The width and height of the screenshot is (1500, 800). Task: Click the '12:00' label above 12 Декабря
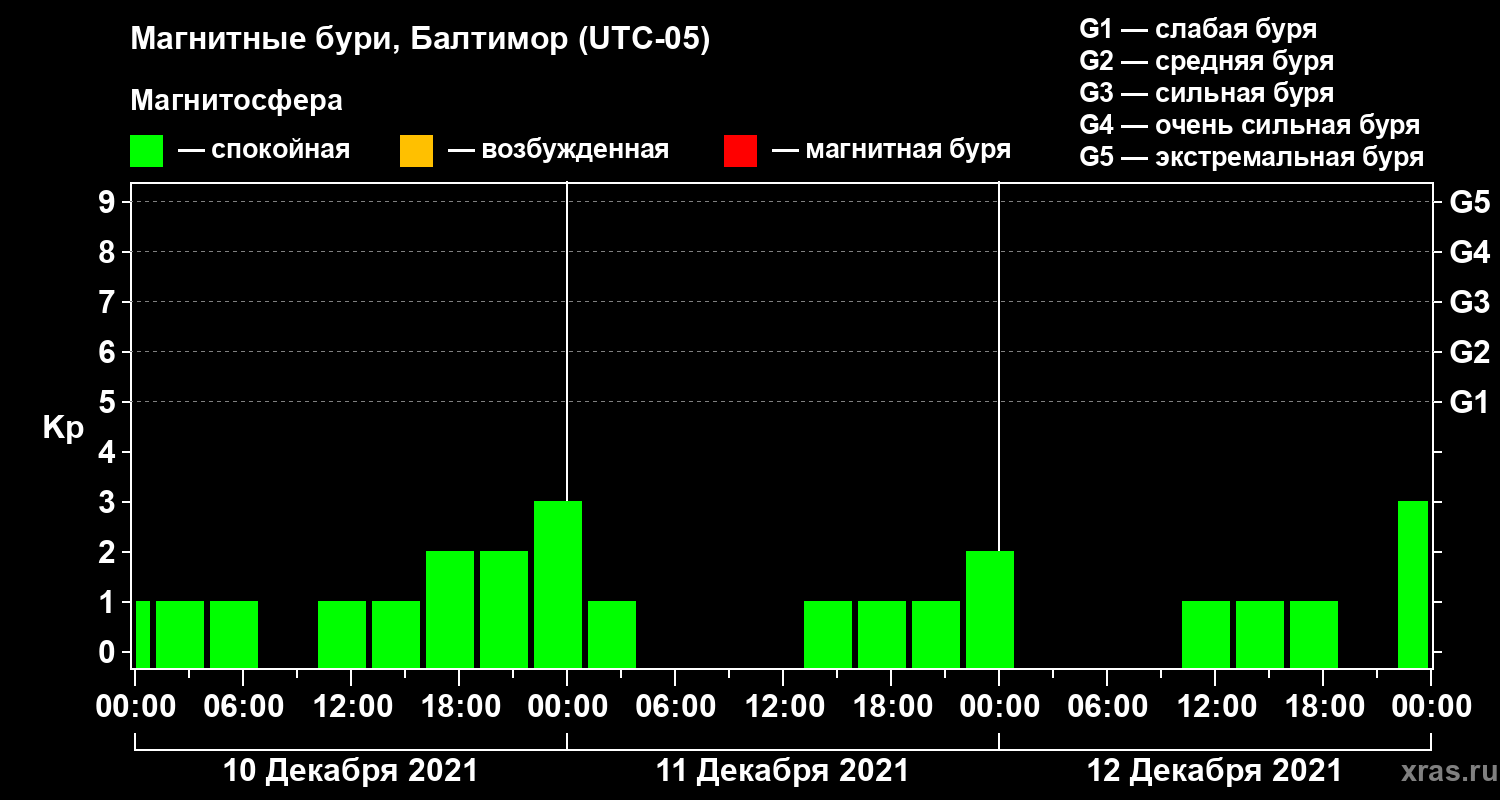click(1215, 706)
